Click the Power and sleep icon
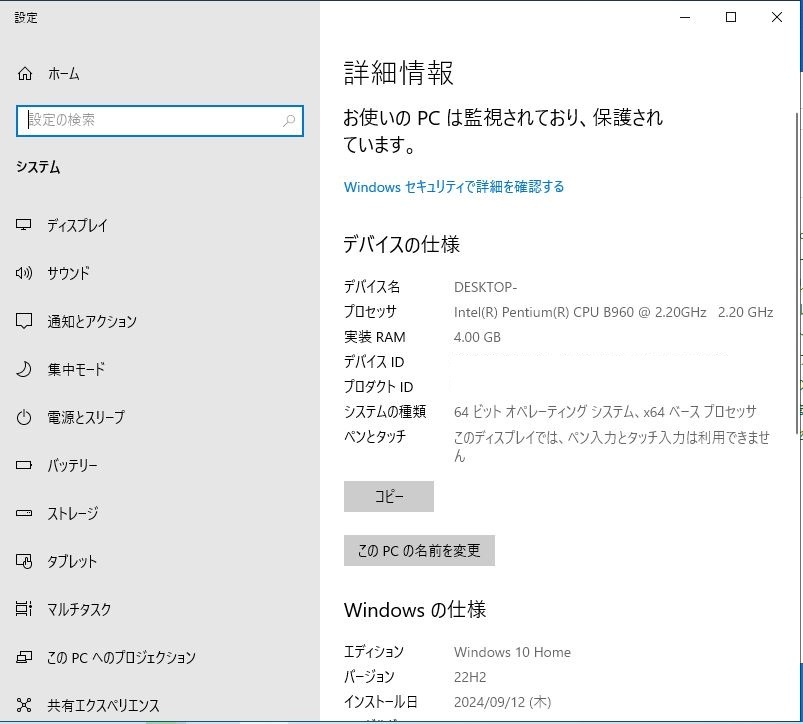This screenshot has width=803, height=724. [24, 417]
